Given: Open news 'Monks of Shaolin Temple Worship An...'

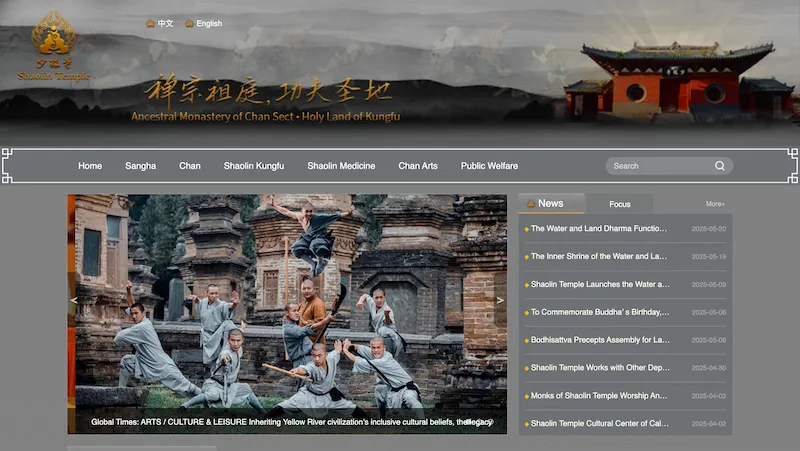Looking at the screenshot, I should 598,395.
